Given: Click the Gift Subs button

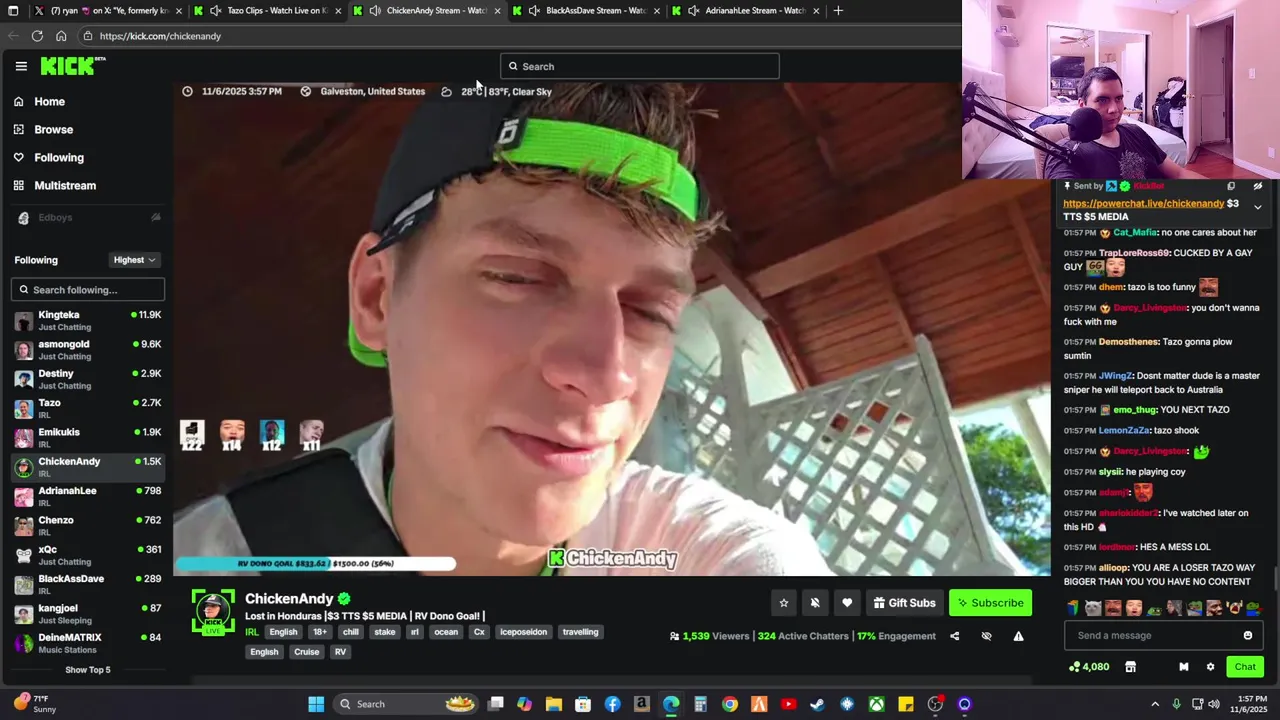Looking at the screenshot, I should tap(904, 603).
